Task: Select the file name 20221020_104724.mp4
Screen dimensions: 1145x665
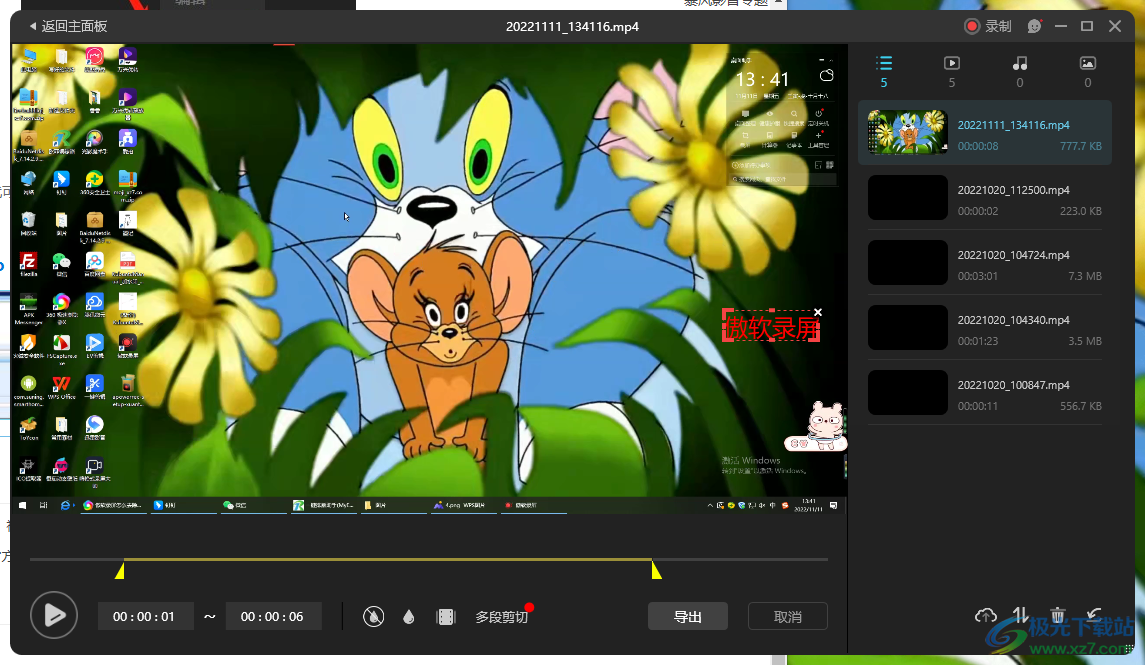Action: (x=1013, y=255)
